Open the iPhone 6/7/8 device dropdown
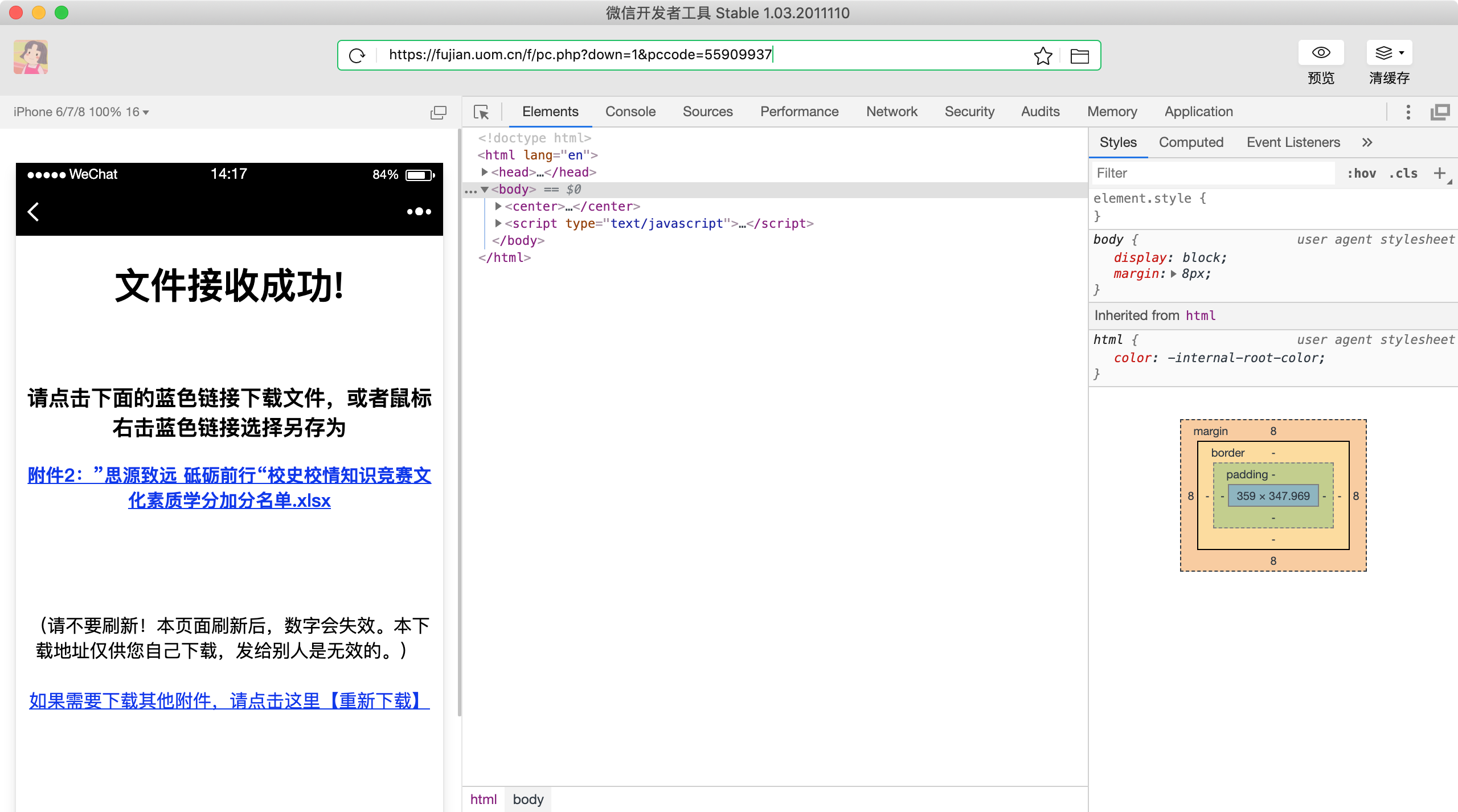 click(x=81, y=112)
